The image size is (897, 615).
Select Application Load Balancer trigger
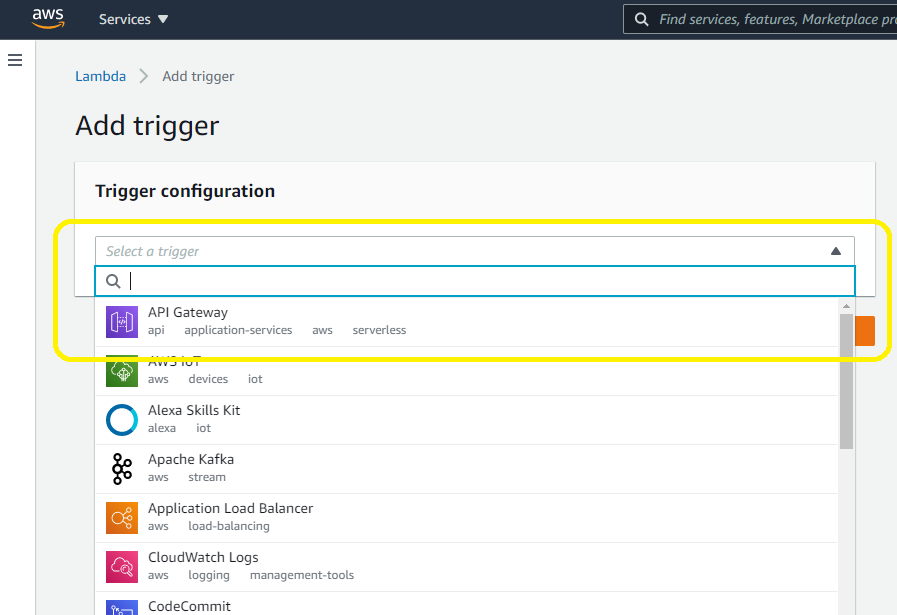466,518
